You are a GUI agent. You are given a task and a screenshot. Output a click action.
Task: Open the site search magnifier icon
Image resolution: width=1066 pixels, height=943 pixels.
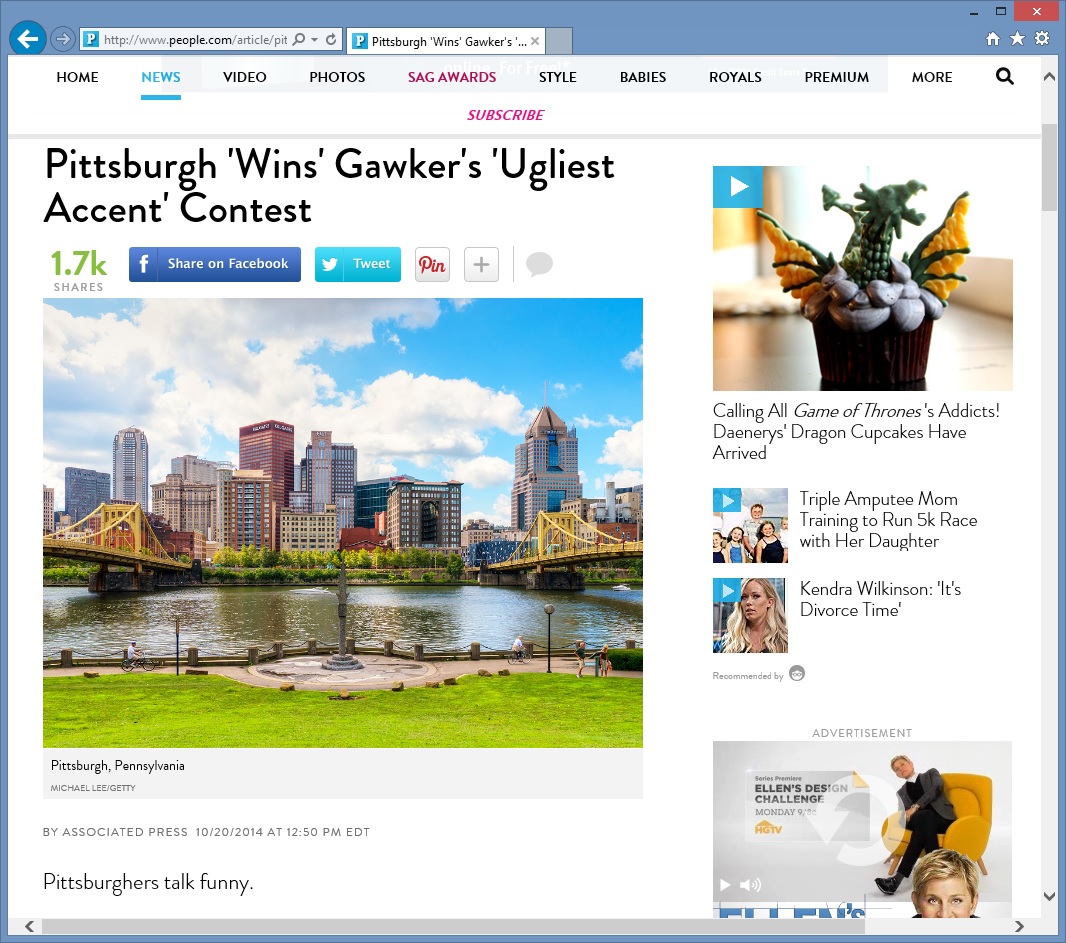1005,76
